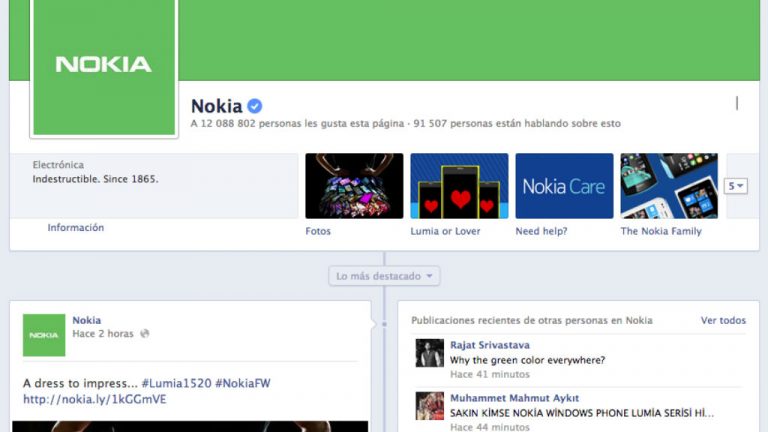This screenshot has width=768, height=432.
Task: Open the Lo más destacado dropdown
Action: [x=384, y=276]
